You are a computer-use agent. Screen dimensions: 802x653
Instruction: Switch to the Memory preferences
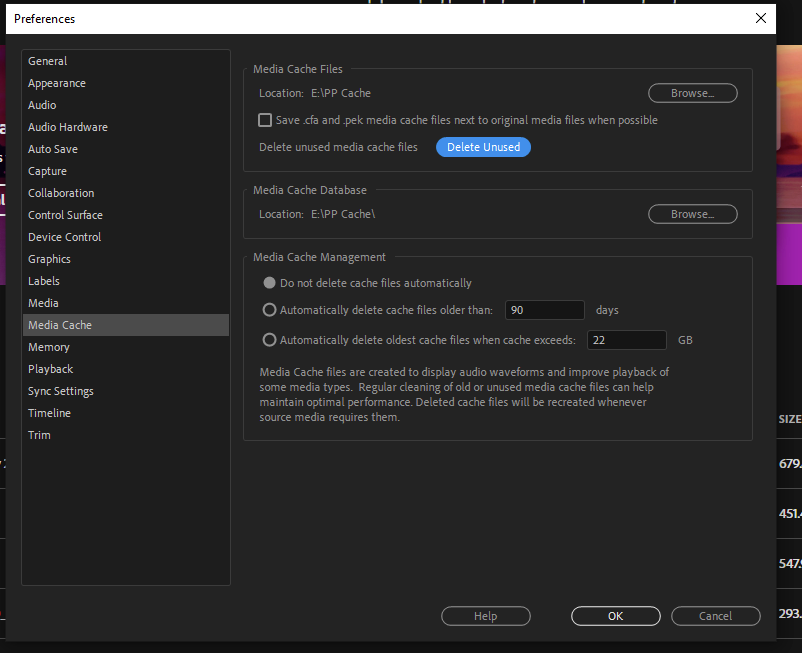48,347
